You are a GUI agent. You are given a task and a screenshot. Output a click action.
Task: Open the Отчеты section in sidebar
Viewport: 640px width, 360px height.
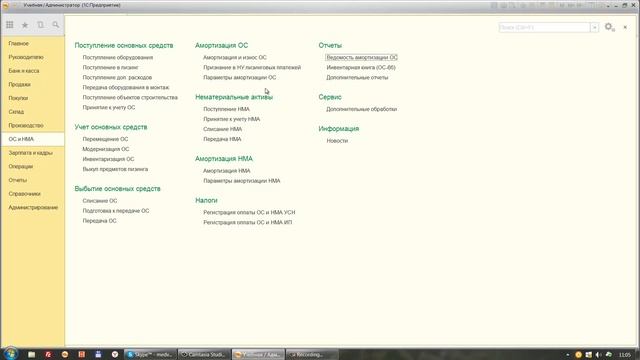[x=18, y=180]
